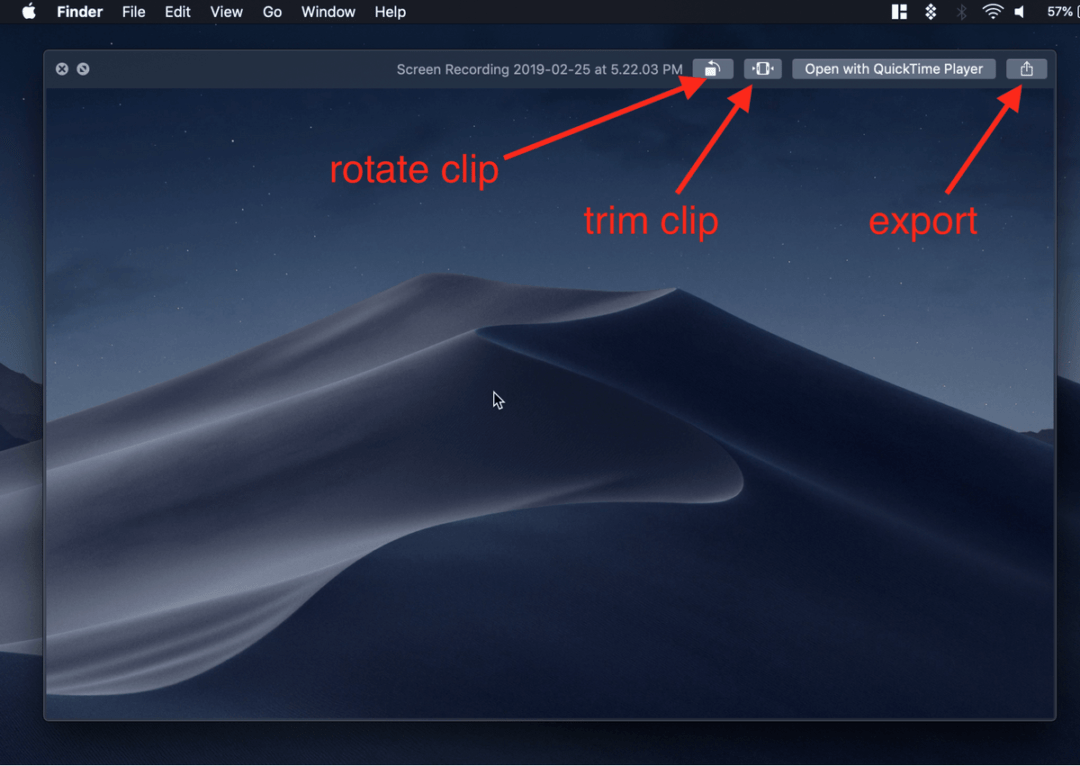Open the File menu
The height and width of the screenshot is (766, 1080).
point(133,12)
